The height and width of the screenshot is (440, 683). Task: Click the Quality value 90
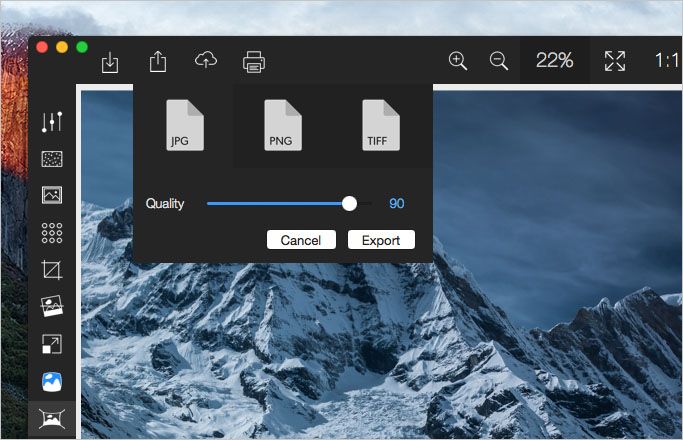tap(397, 203)
